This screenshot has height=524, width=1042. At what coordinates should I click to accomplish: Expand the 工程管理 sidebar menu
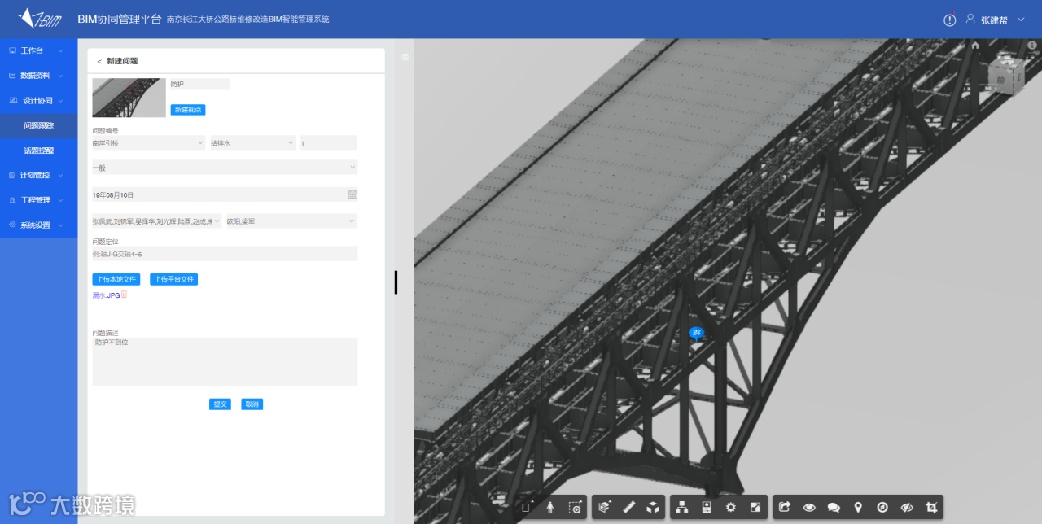click(x=38, y=200)
